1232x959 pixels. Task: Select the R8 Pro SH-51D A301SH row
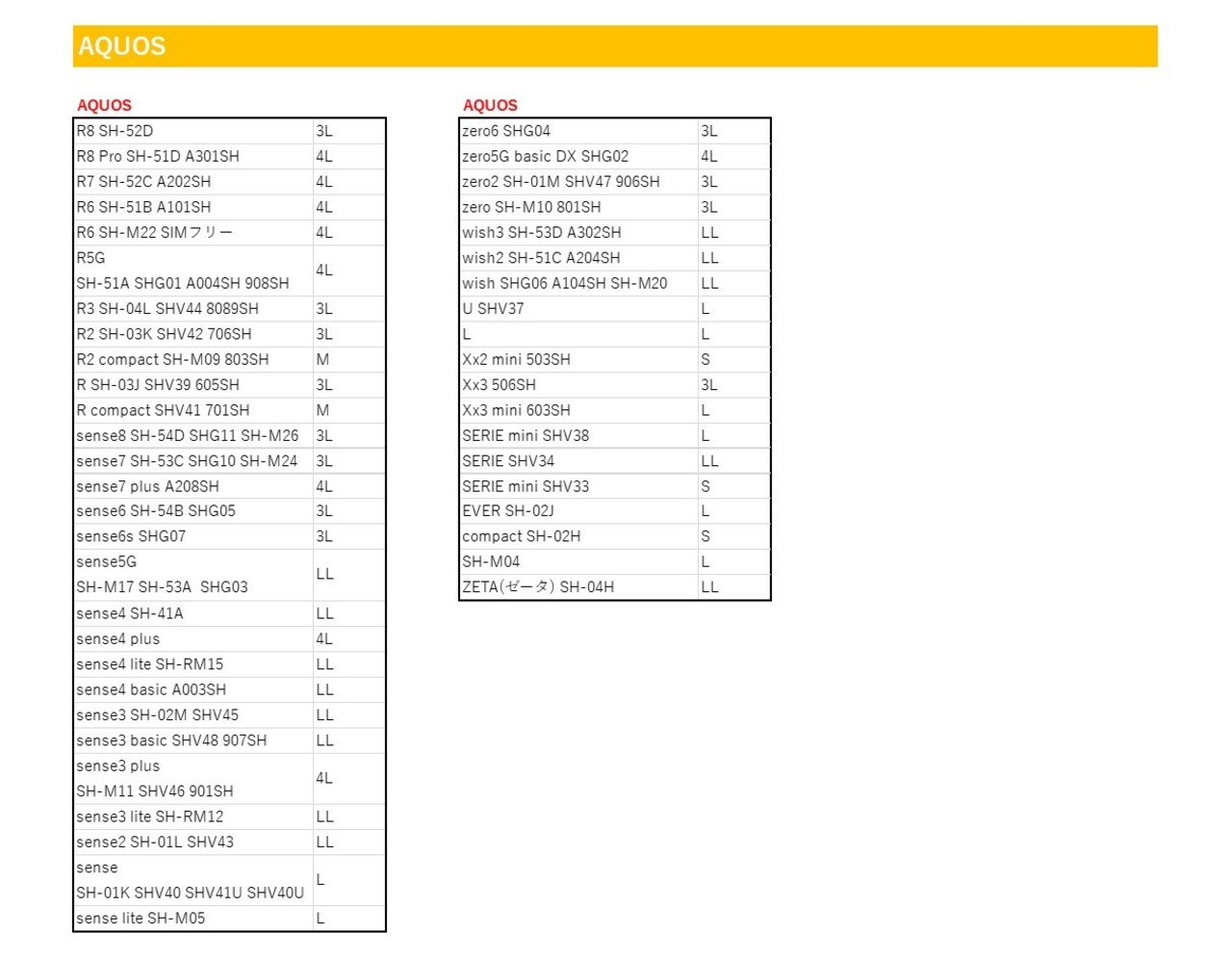point(230,156)
